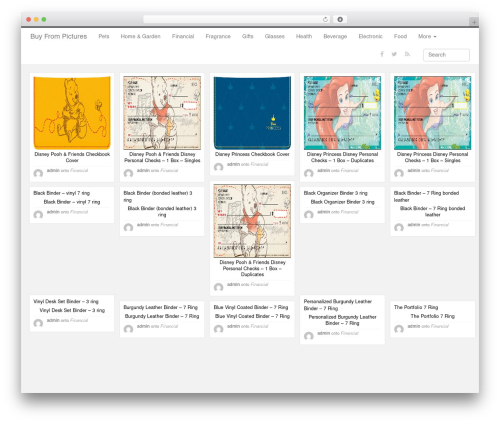Image resolution: width=500 pixels, height=423 pixels.
Task: Add a new browser tab with plus icon
Action: [x=474, y=22]
